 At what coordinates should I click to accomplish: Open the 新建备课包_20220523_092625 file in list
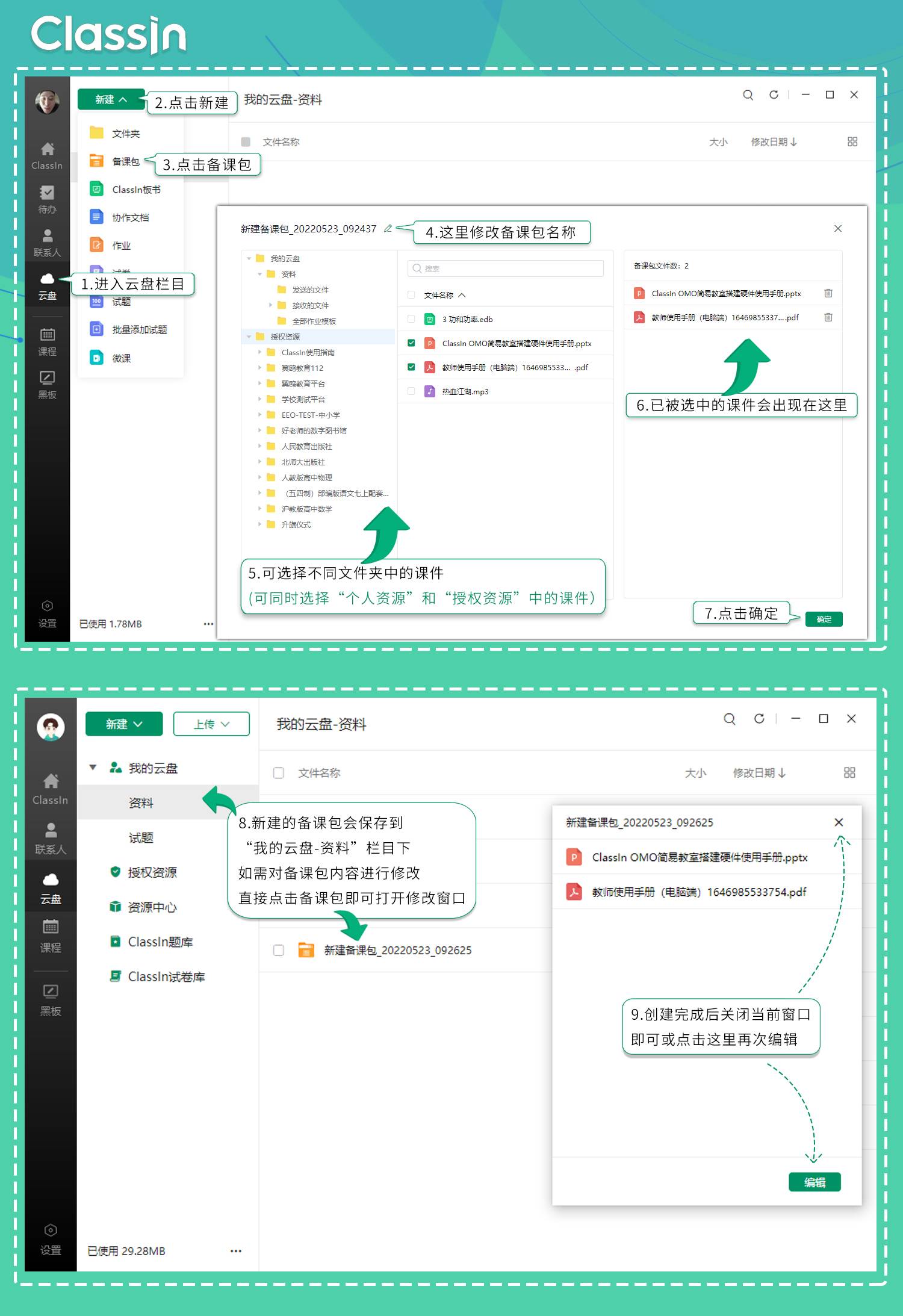tap(397, 950)
